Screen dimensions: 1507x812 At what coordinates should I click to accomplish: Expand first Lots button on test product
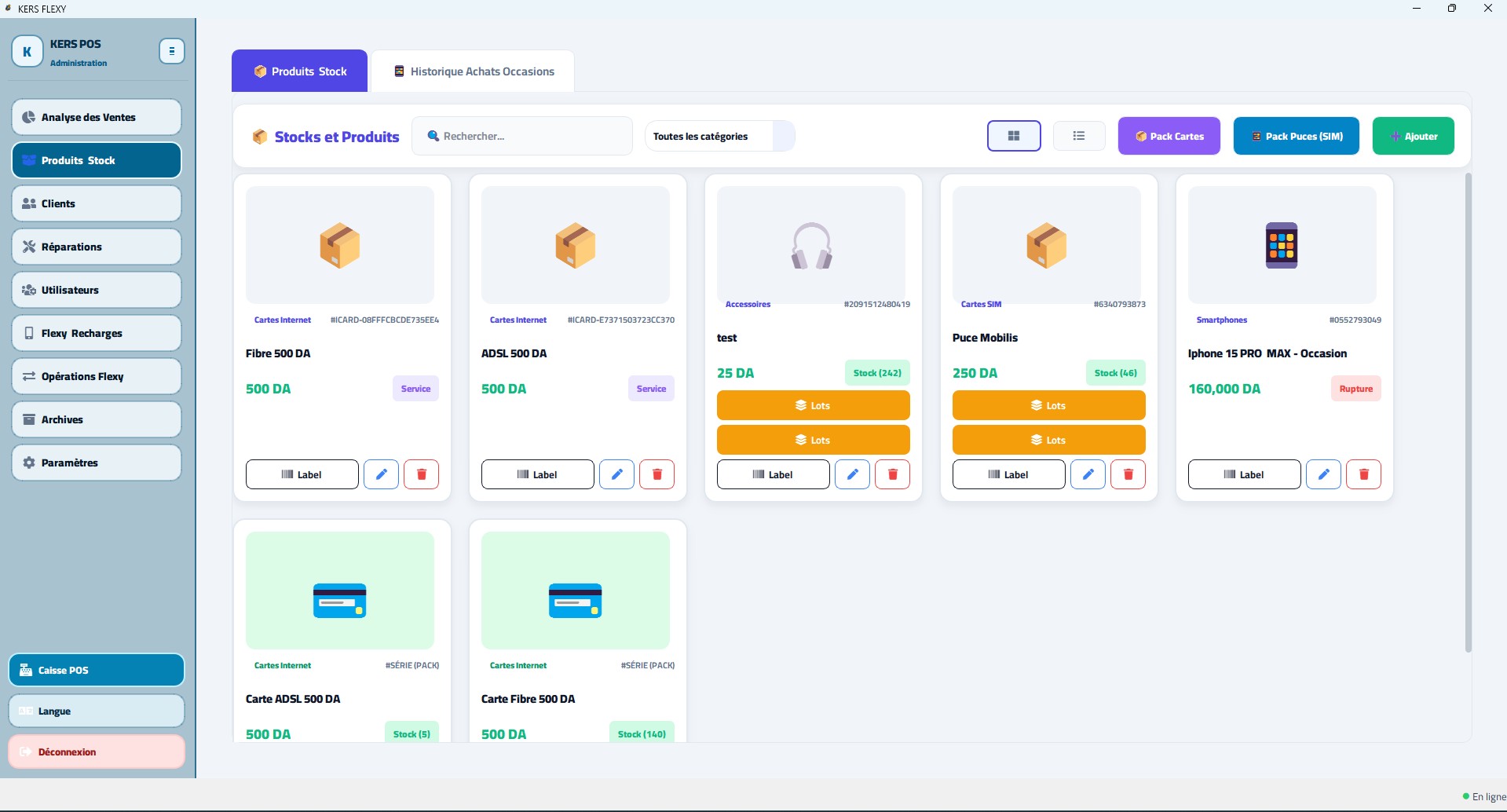click(814, 405)
